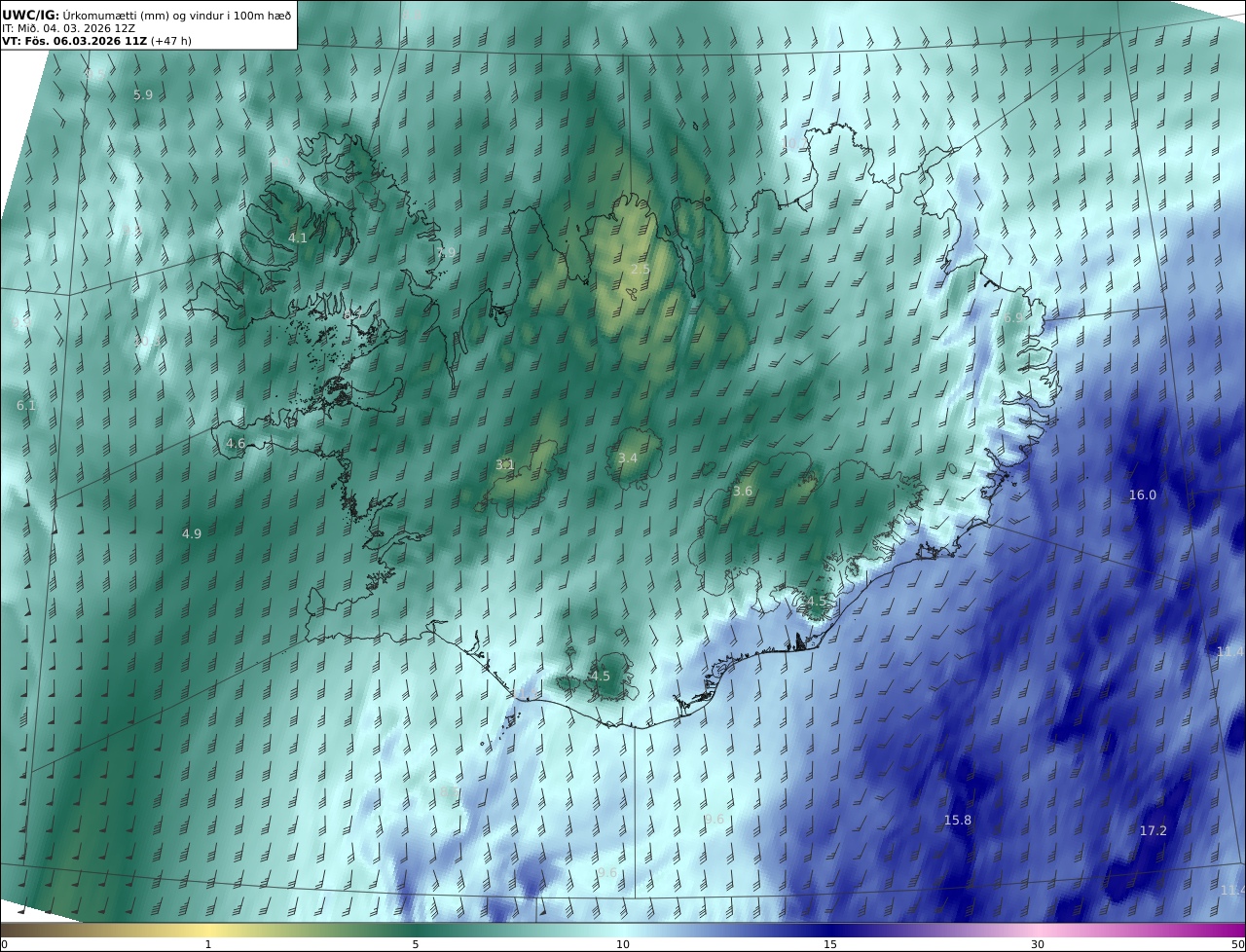Click the 3.6 value on Vatnajökull
The height and width of the screenshot is (952, 1246).
[x=743, y=491]
